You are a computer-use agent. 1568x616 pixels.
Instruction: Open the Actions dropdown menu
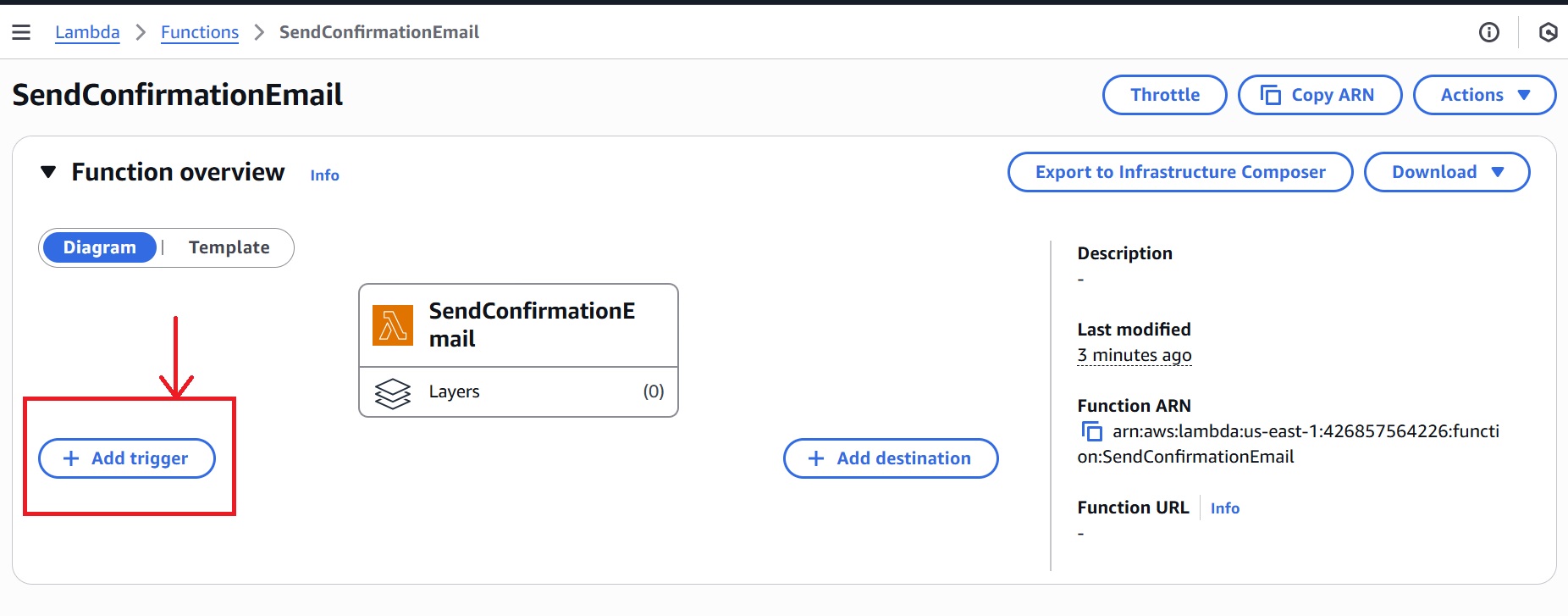(1484, 95)
